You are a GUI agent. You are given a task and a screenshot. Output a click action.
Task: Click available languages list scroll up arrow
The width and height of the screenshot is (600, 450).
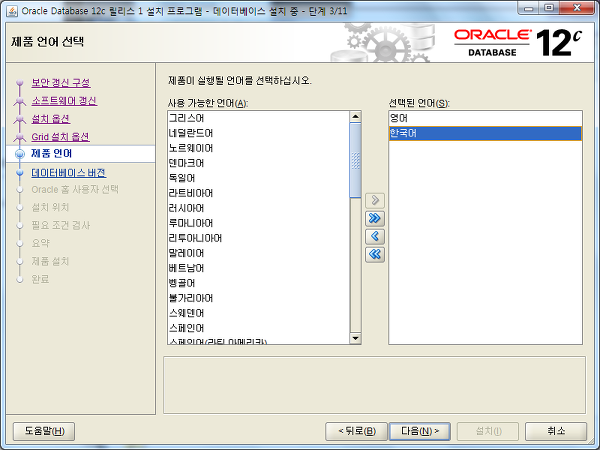click(x=355, y=116)
